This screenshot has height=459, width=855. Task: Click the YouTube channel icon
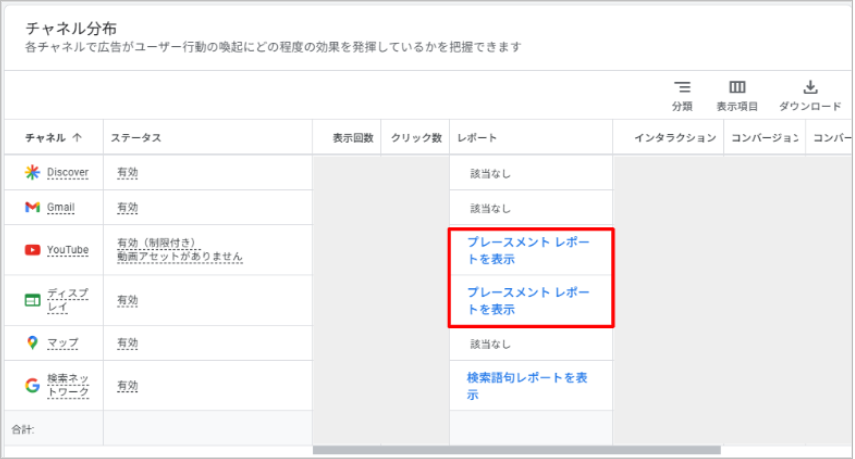(32, 250)
